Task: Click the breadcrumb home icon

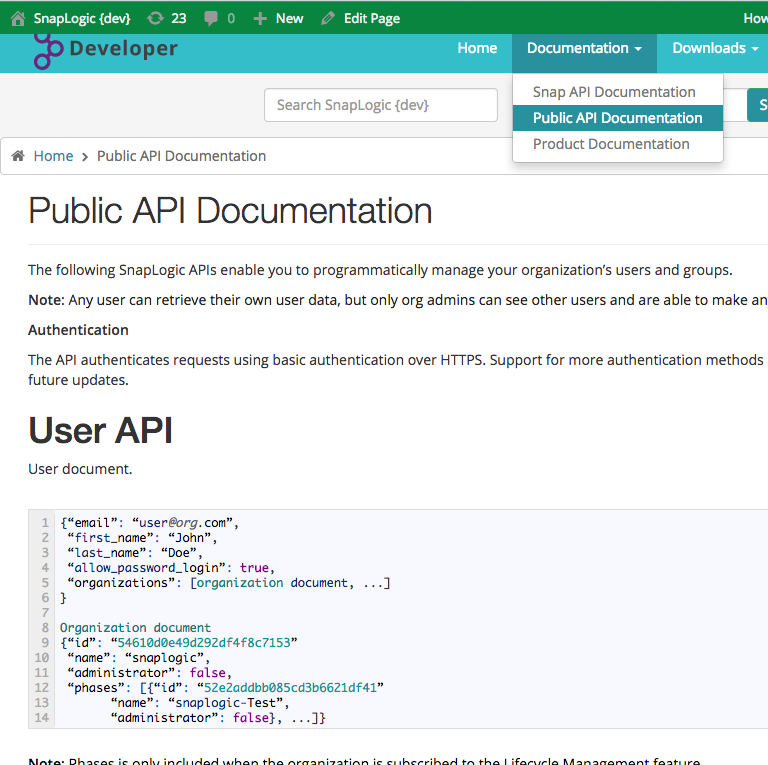Action: (18, 156)
